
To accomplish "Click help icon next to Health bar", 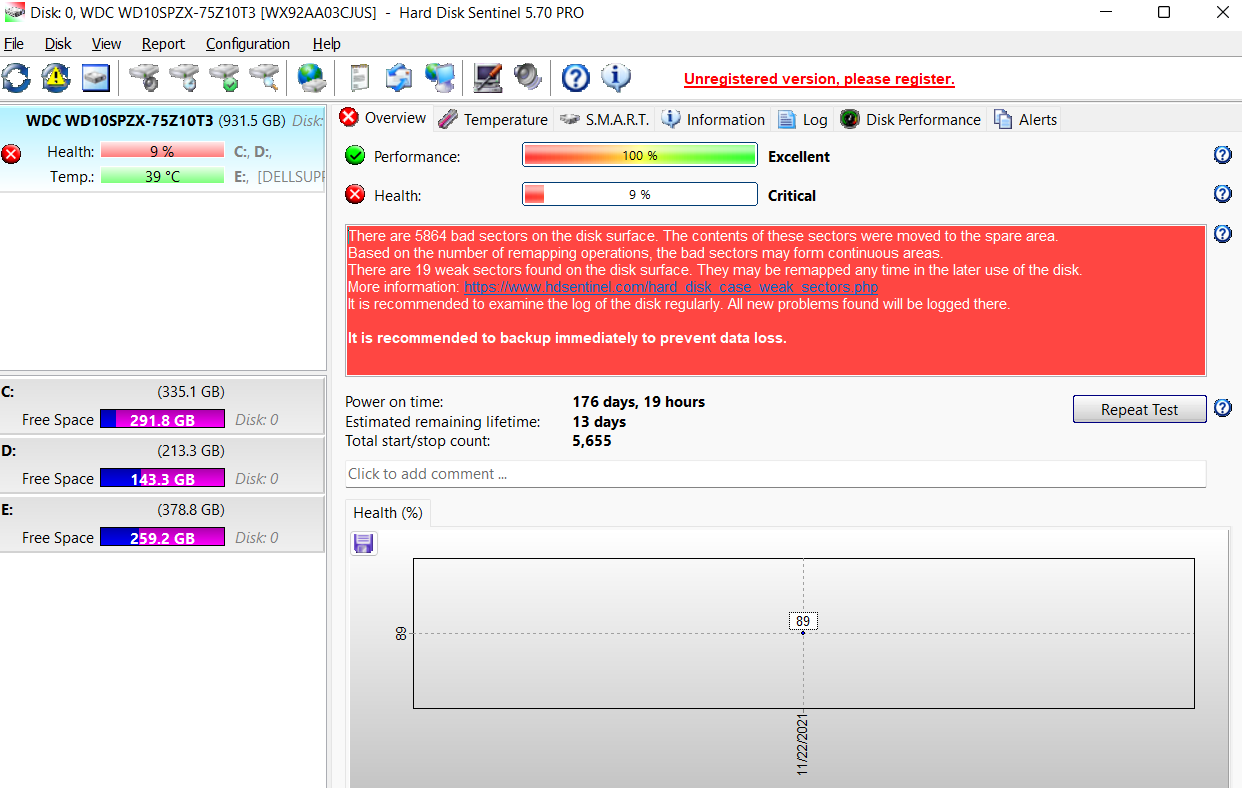I will (x=1222, y=194).
